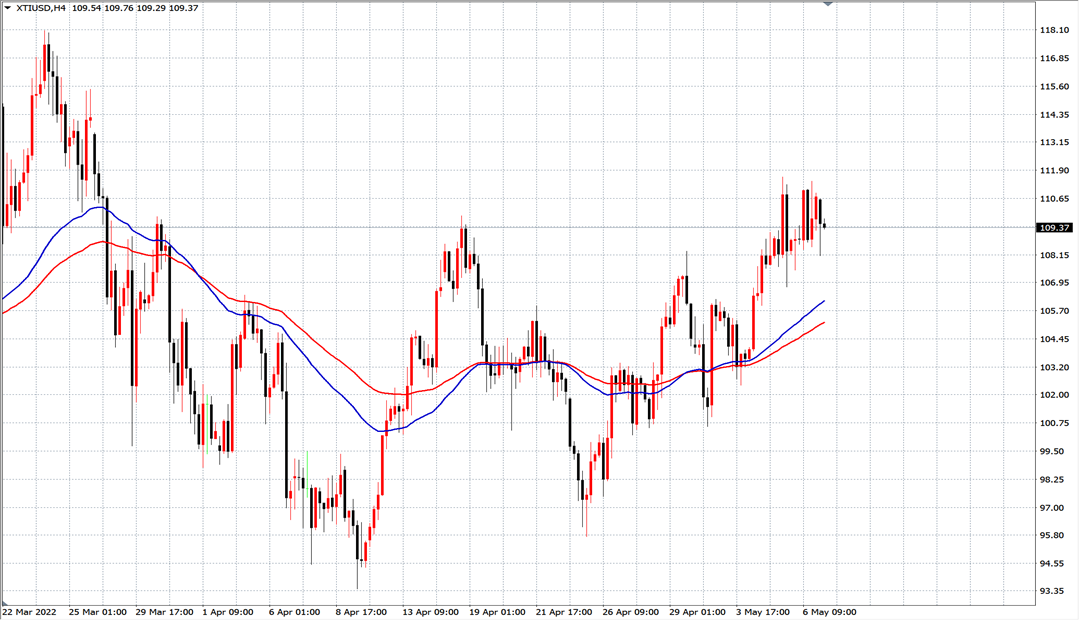
Task: Click the 19 Apr 01:00 time label
Action: (497, 612)
